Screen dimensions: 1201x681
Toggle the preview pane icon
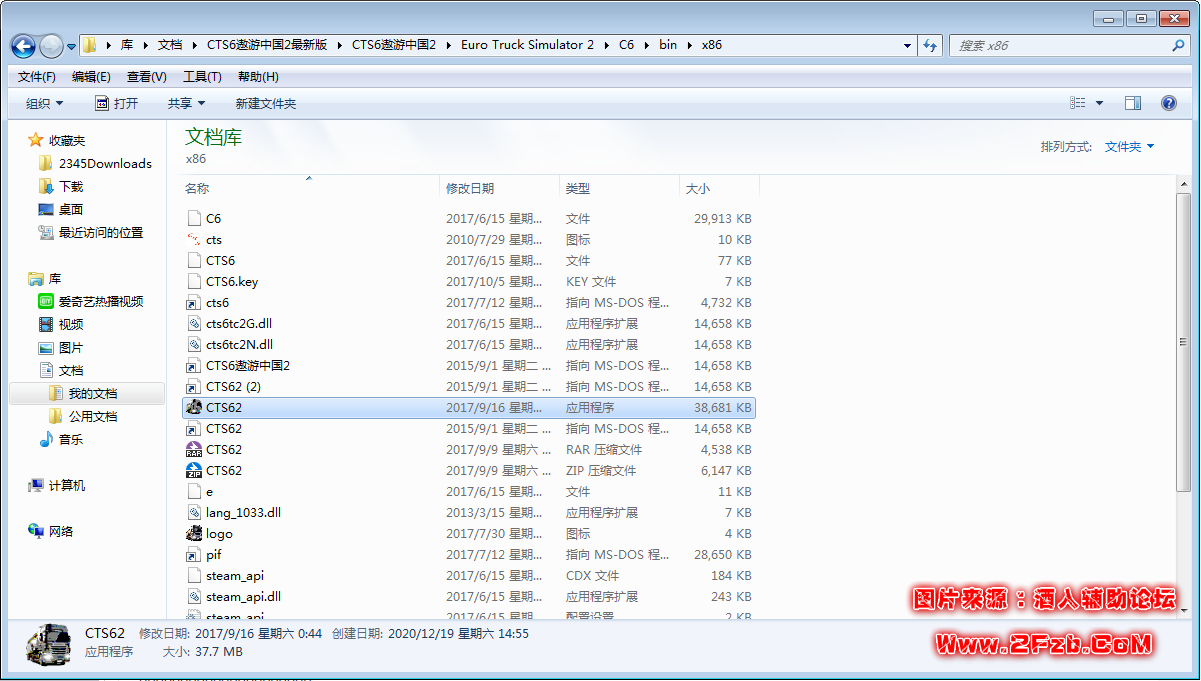point(1133,103)
